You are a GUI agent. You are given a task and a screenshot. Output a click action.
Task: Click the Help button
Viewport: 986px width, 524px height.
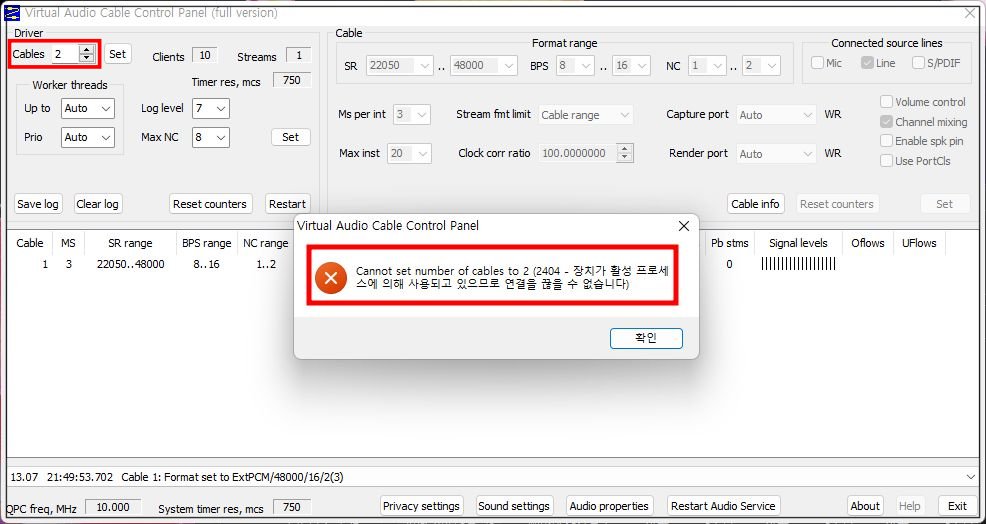point(909,506)
